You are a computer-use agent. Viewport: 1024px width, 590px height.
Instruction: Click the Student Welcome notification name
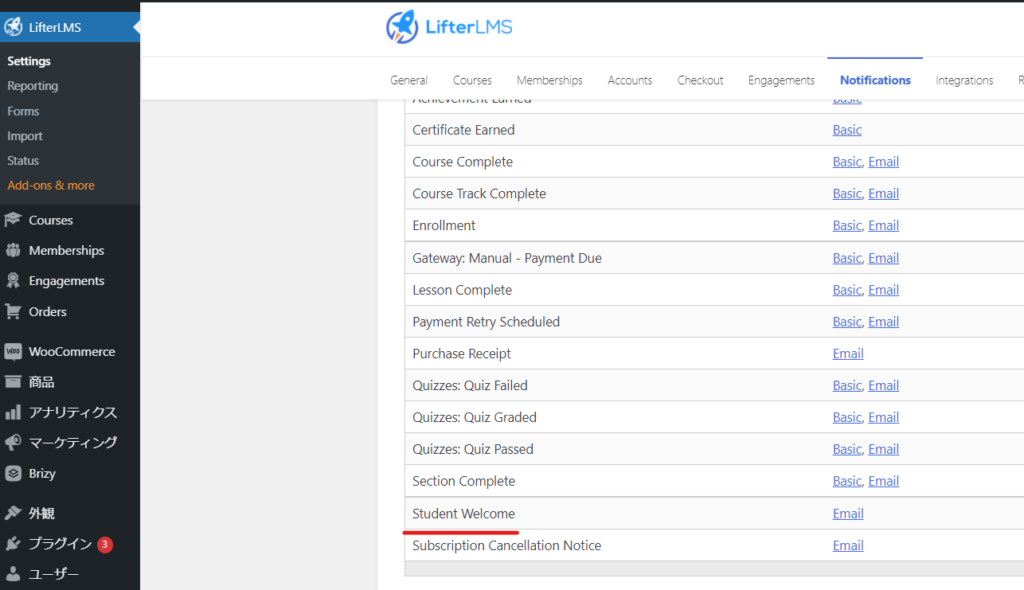tap(464, 514)
